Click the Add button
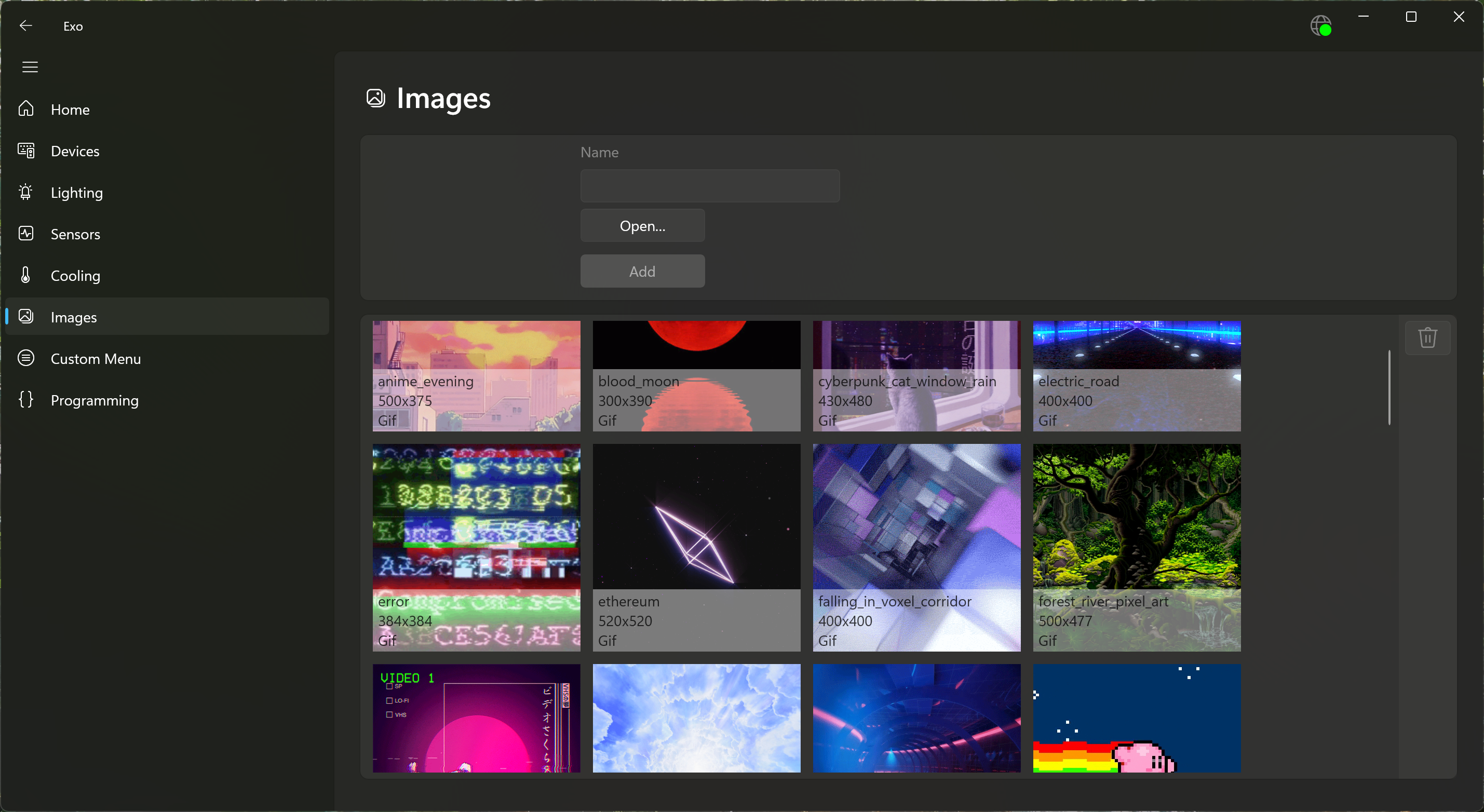1484x812 pixels. tap(642, 271)
